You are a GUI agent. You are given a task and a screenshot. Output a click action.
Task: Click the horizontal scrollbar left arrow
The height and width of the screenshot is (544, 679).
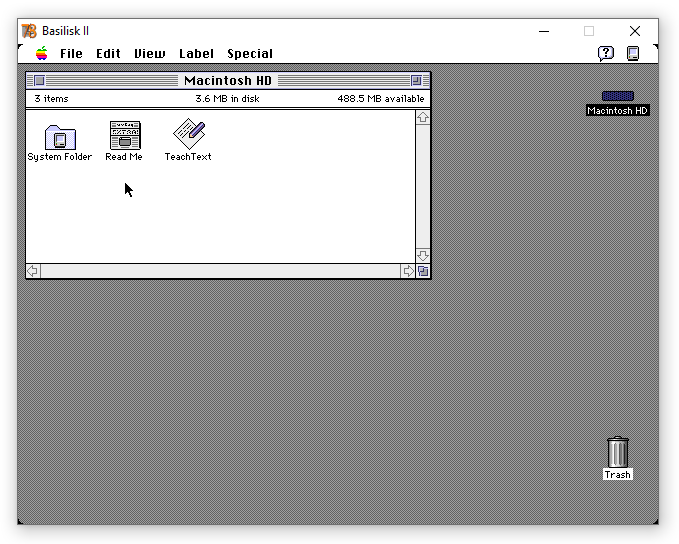(x=33, y=271)
